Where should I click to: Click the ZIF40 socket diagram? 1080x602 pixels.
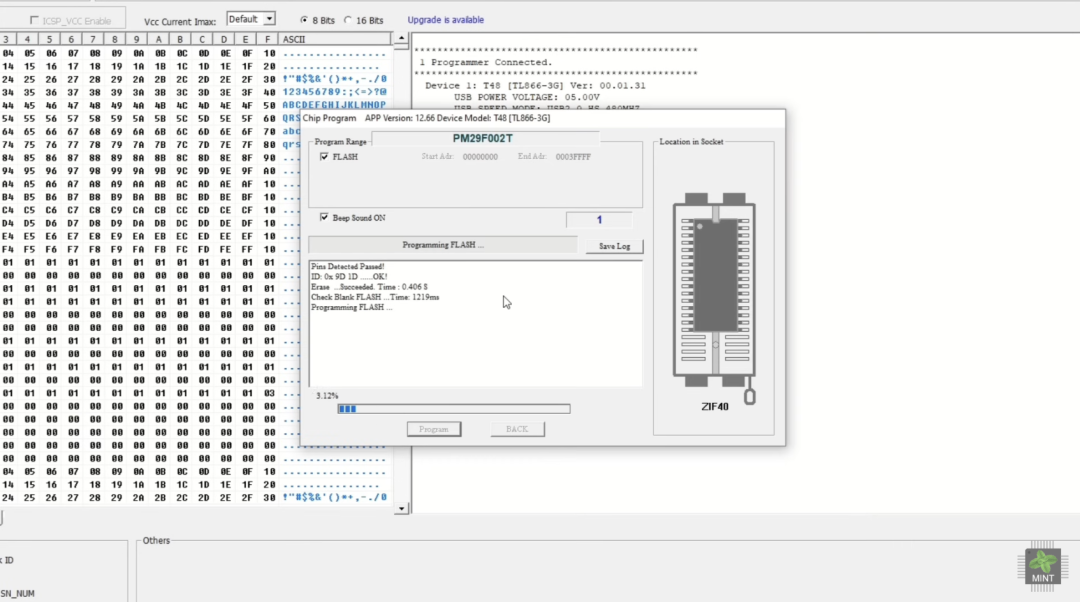coord(714,290)
